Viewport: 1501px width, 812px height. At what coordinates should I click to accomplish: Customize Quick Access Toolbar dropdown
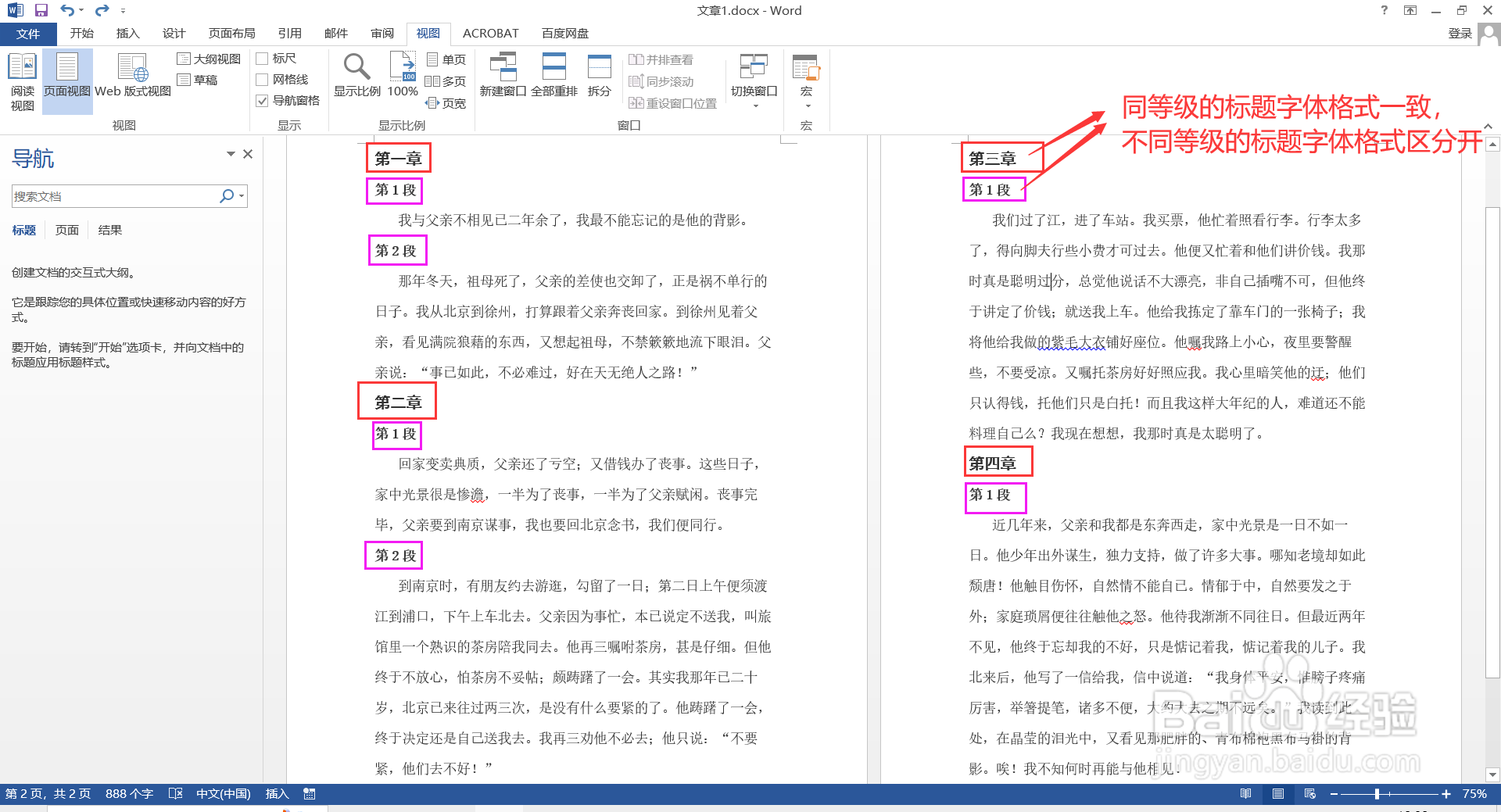click(123, 11)
